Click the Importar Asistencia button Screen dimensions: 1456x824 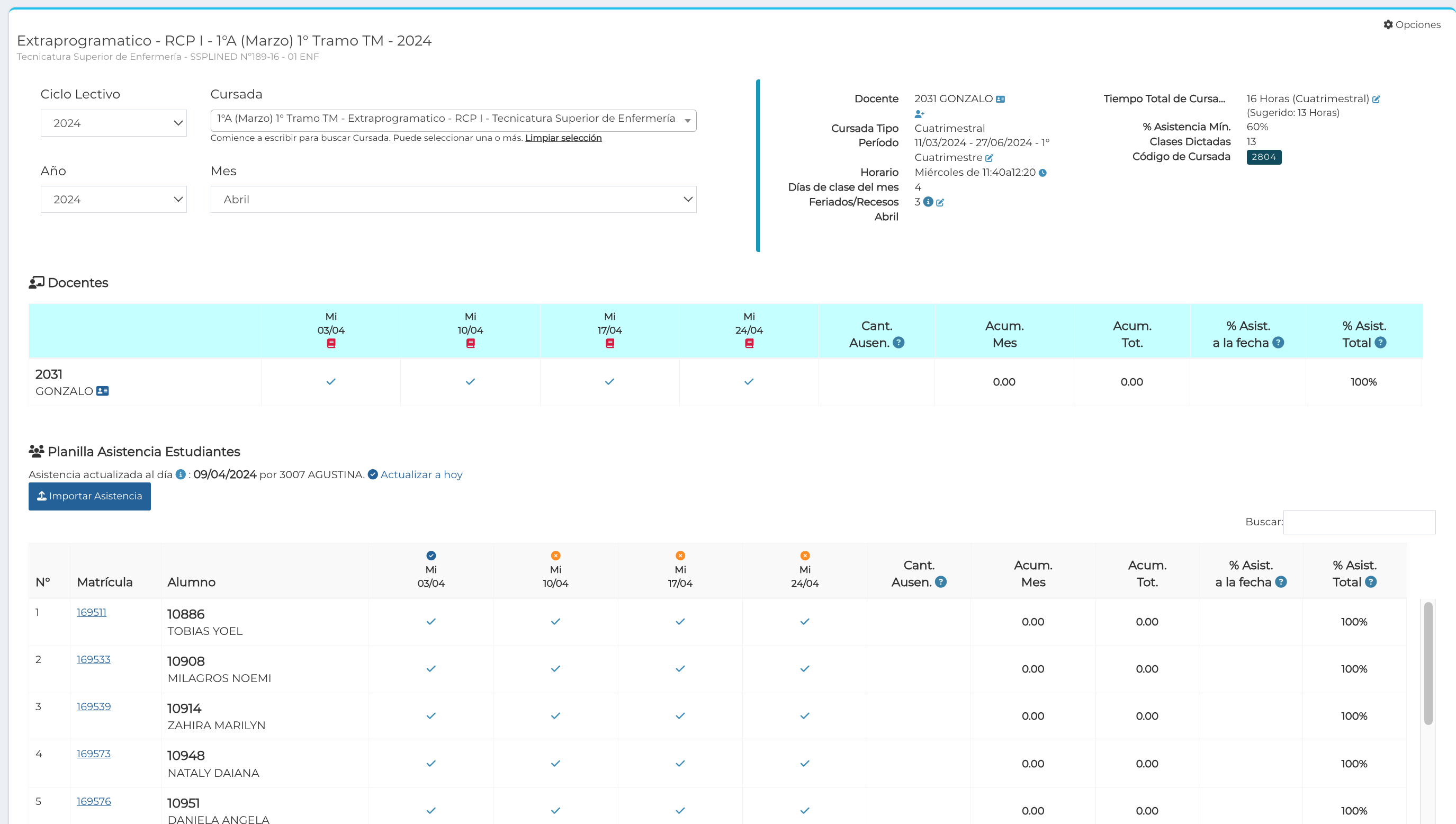[89, 496]
